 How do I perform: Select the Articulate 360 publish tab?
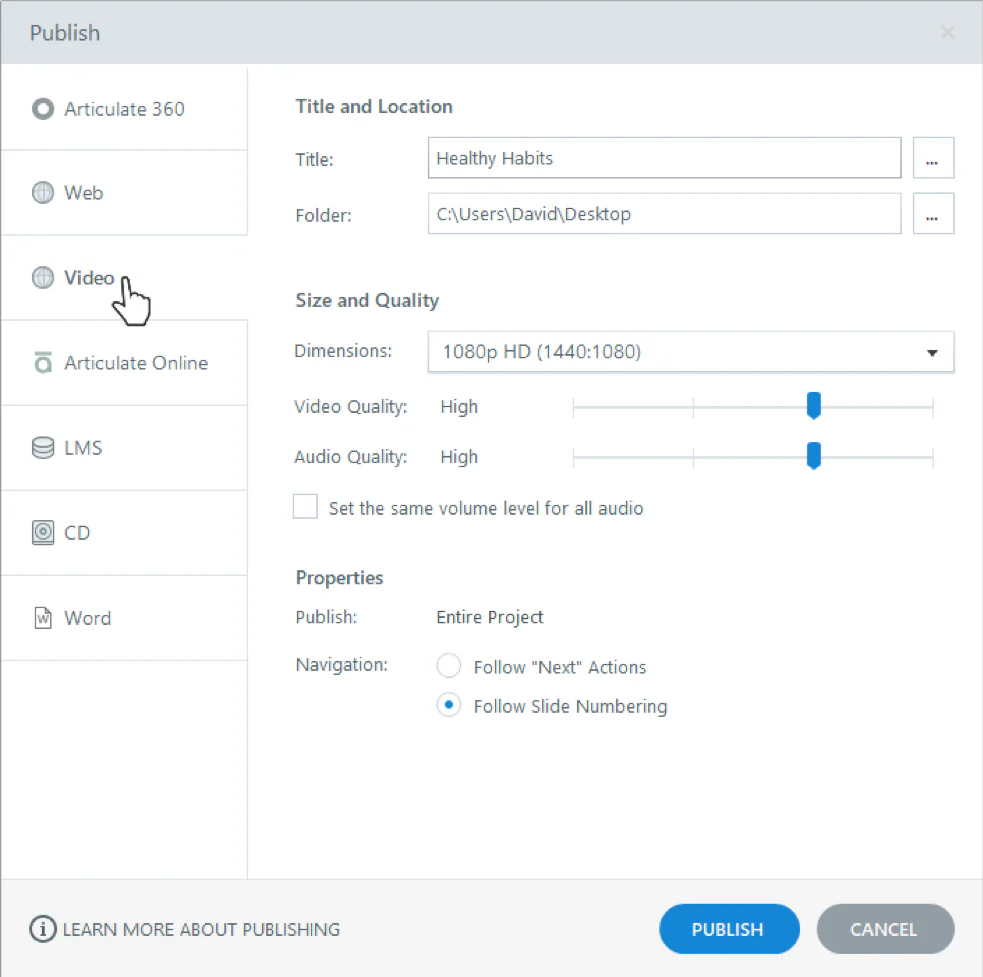tap(124, 109)
